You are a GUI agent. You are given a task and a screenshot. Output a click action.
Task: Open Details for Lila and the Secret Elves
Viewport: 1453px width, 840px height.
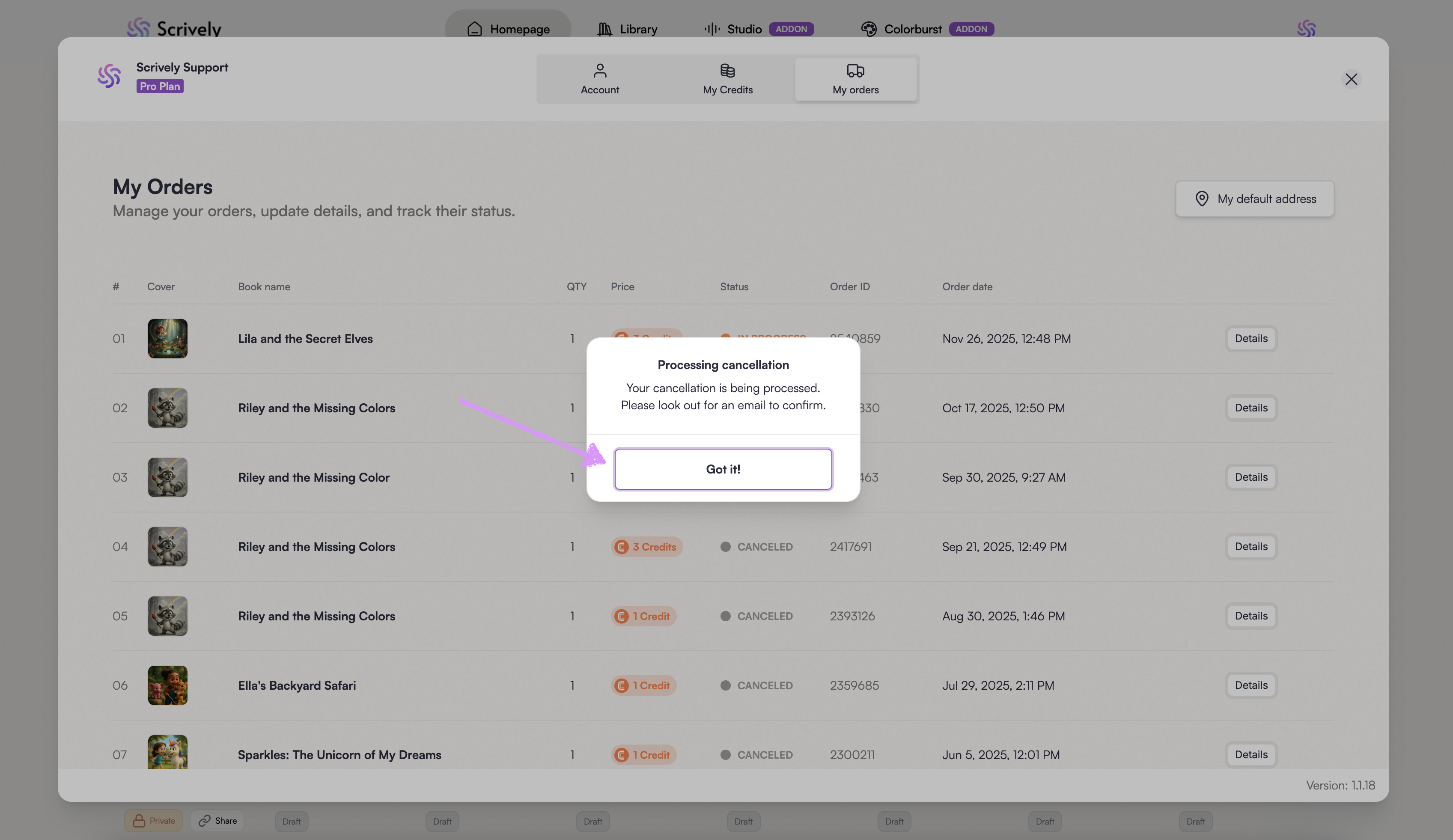1251,338
